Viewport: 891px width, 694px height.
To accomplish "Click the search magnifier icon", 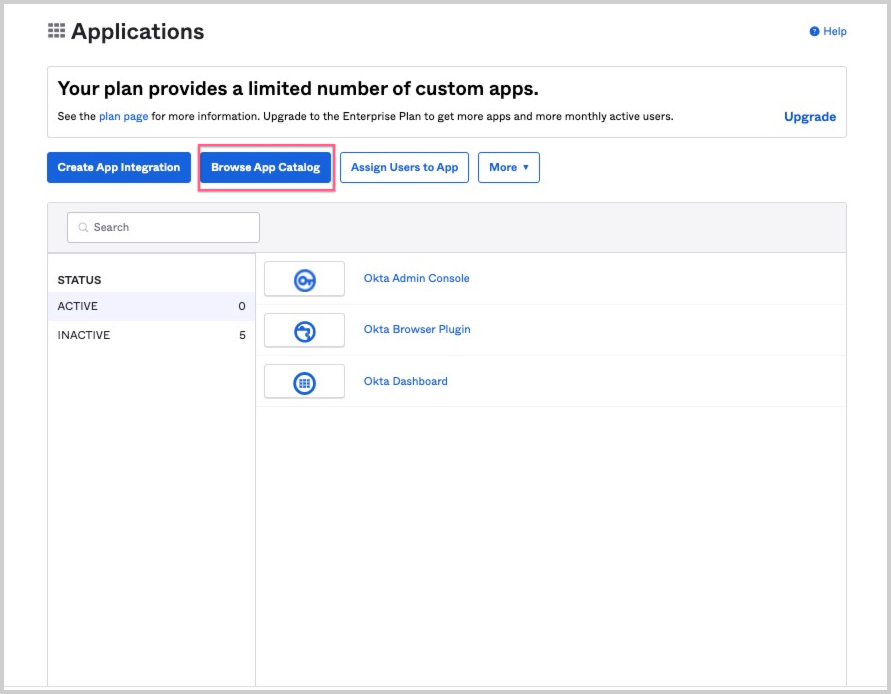I will click(x=83, y=228).
